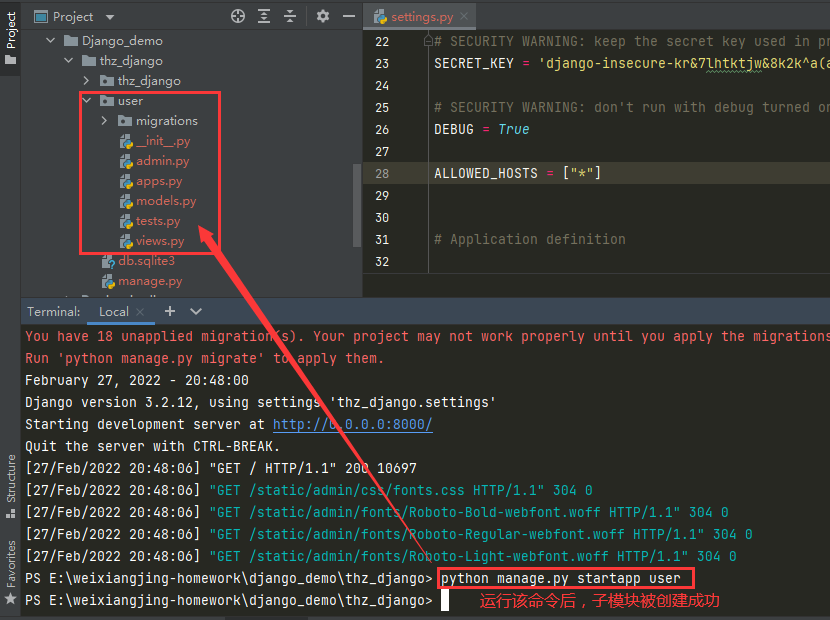
Task: Close the settings.py editor tab
Action: pos(464,16)
